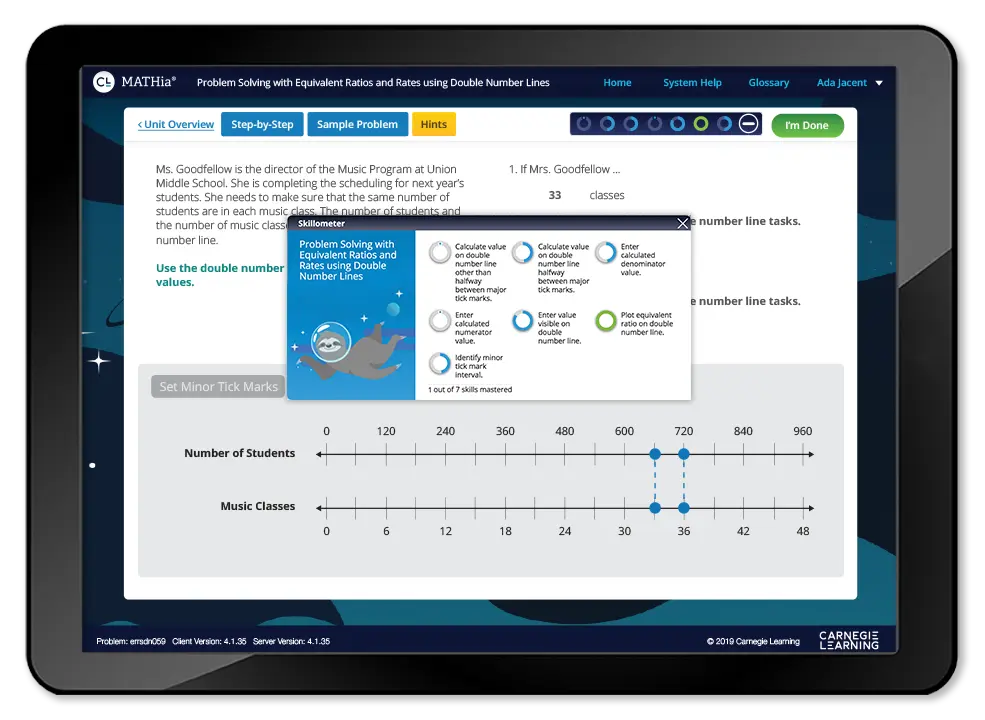Go back via the Unit Overview link

click(x=175, y=124)
